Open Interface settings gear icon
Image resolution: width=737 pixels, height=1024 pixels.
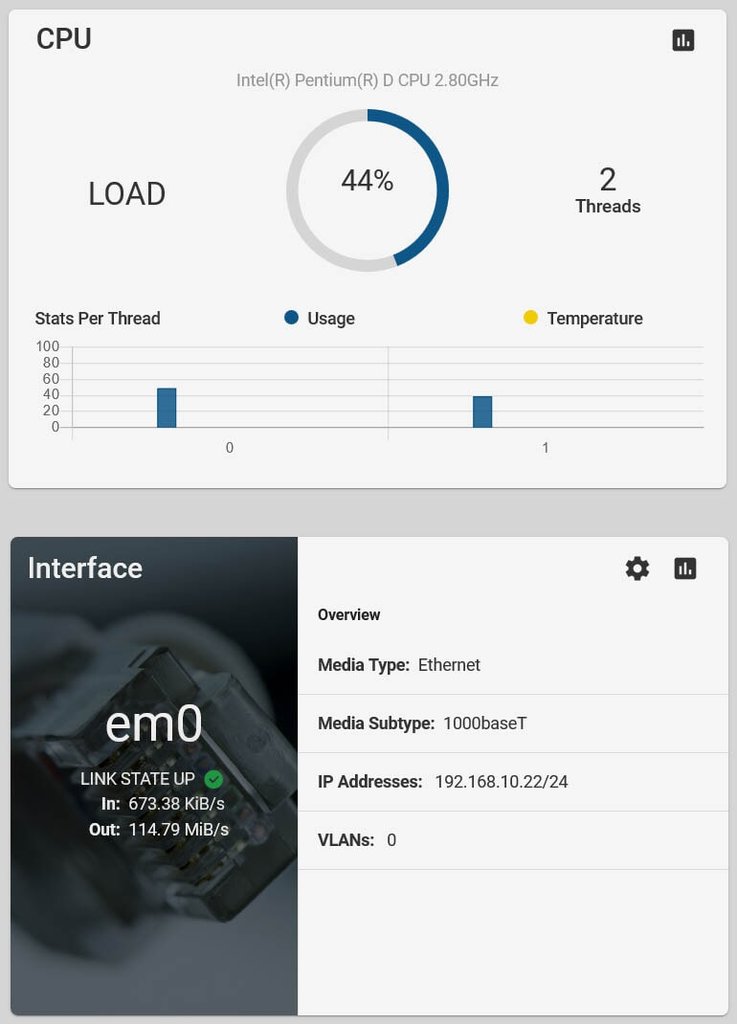(637, 569)
